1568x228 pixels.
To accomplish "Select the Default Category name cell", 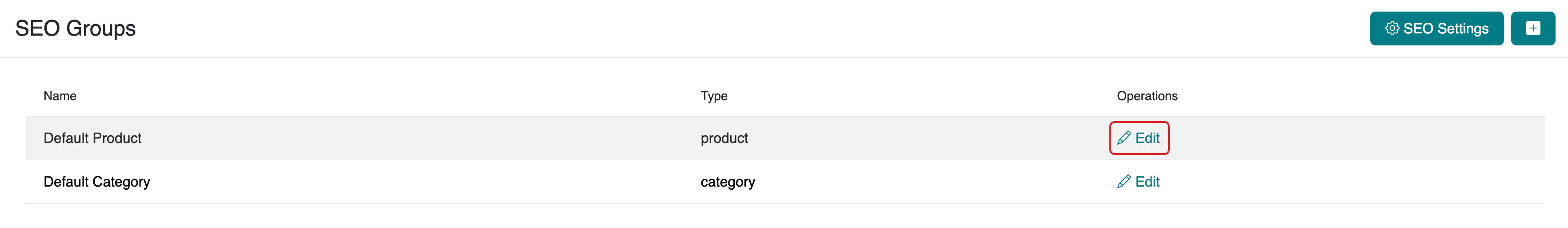I will [97, 182].
